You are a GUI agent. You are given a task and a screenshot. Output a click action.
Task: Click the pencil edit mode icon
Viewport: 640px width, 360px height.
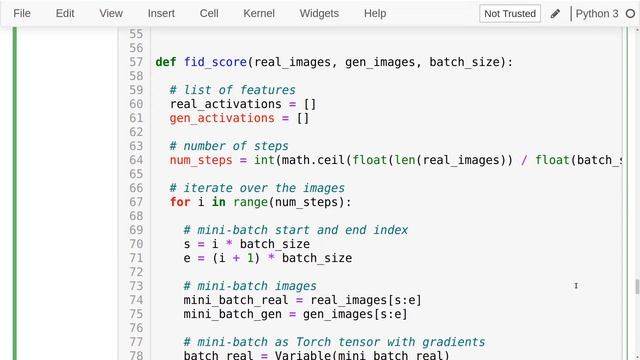point(555,14)
